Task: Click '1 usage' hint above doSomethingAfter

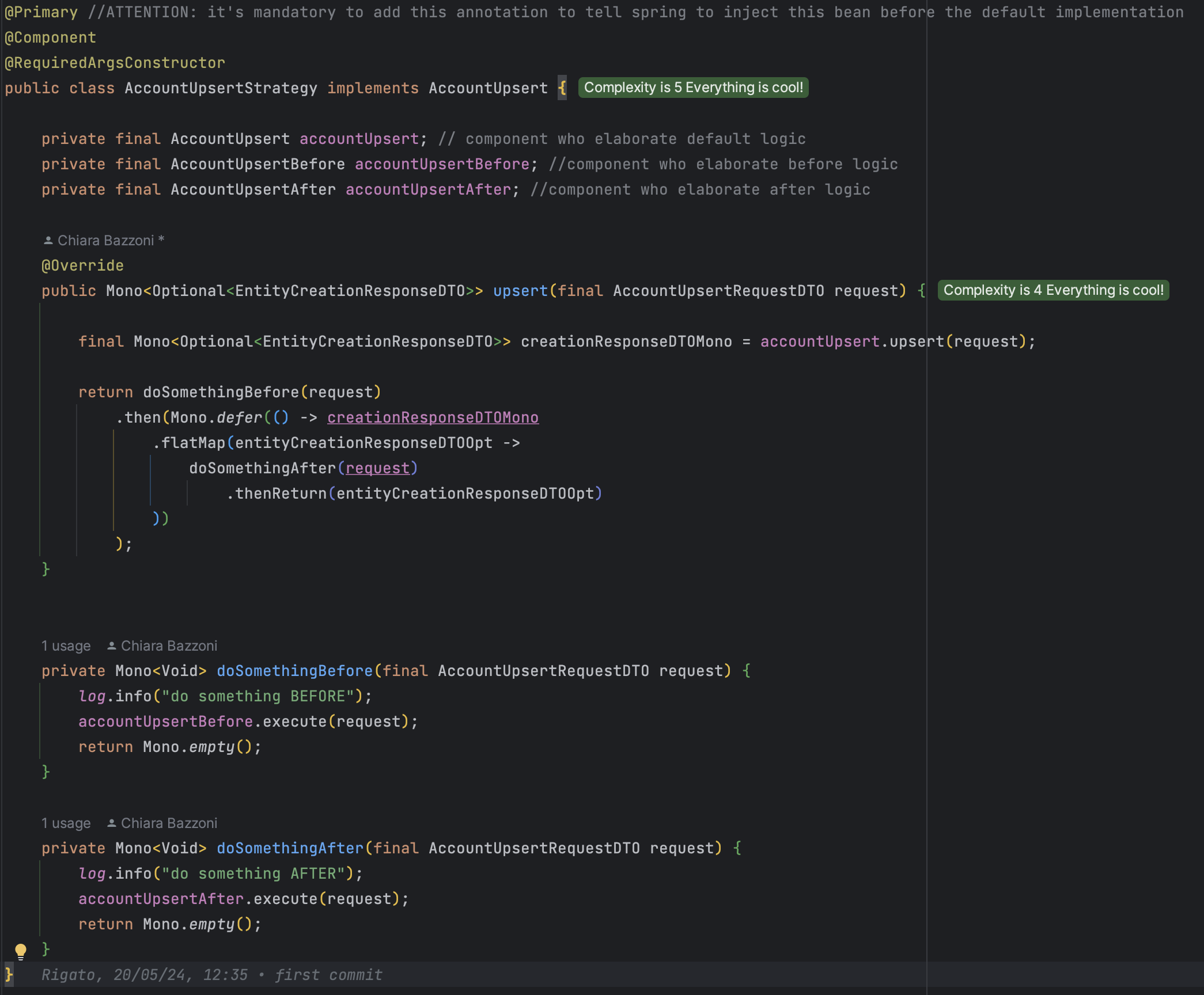Action: (x=66, y=823)
